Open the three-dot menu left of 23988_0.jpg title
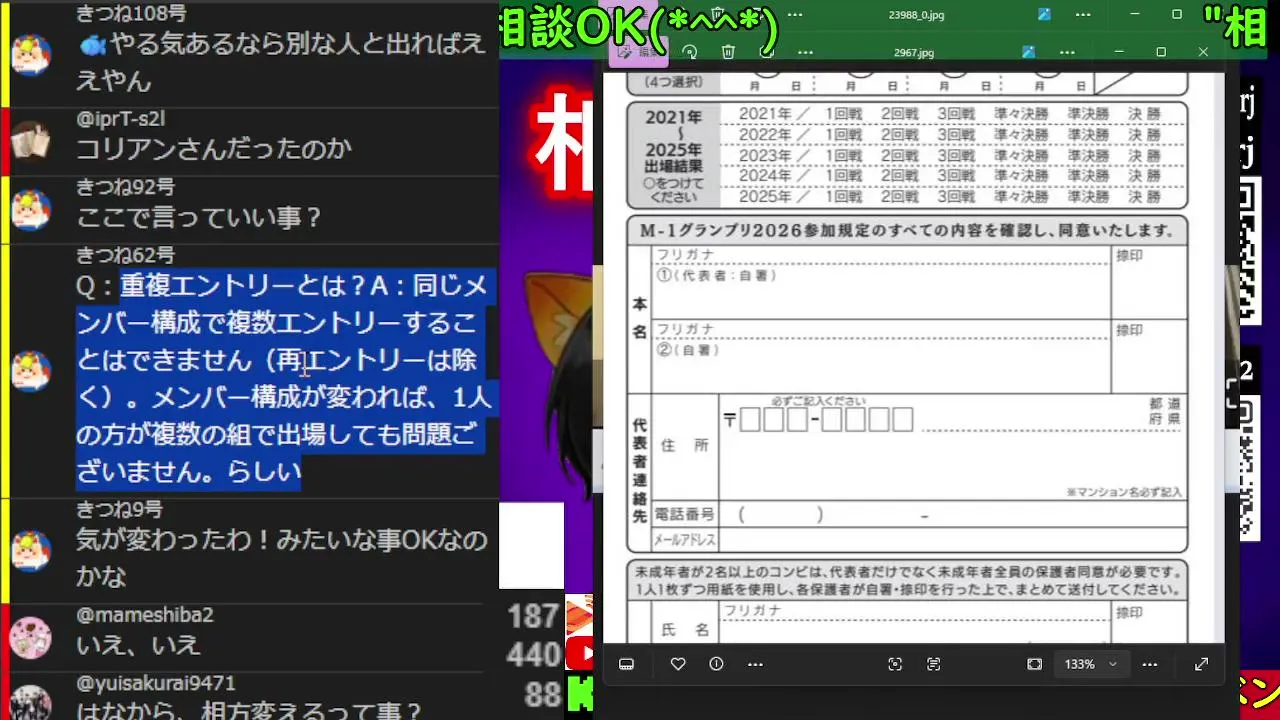The image size is (1280, 720). point(795,15)
